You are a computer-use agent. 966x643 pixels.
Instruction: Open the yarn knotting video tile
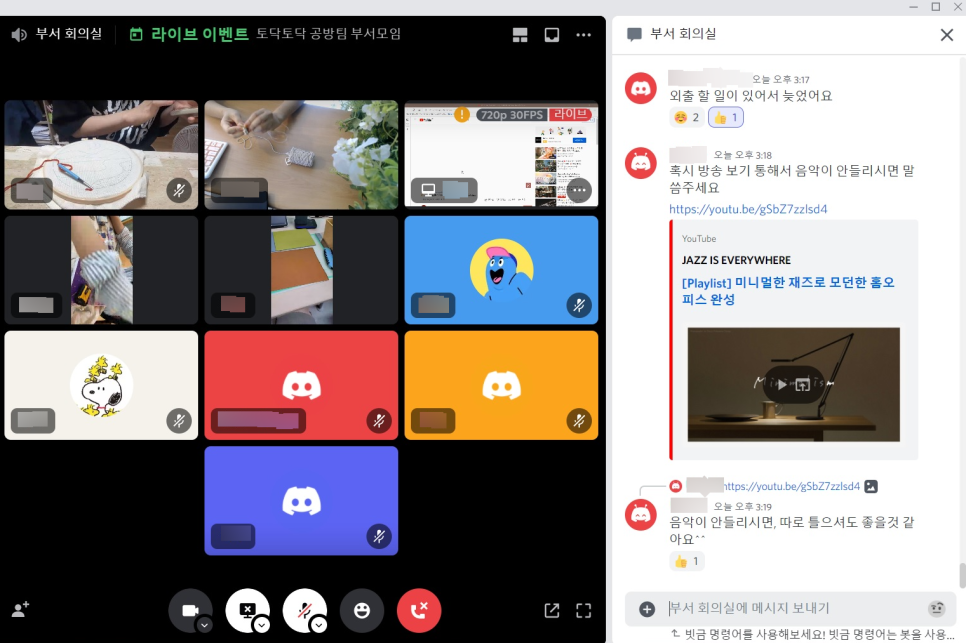click(x=301, y=155)
